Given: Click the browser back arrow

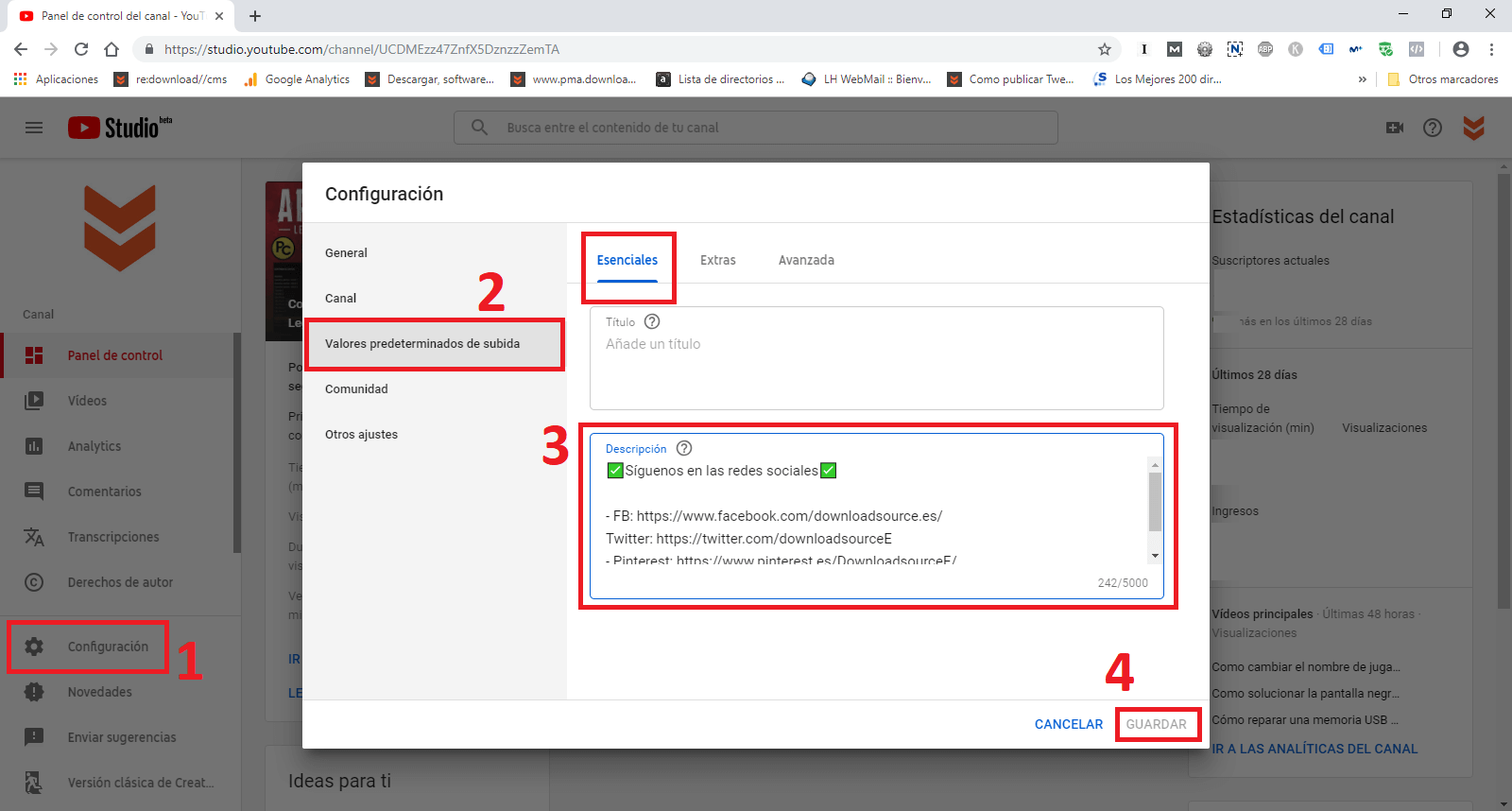Looking at the screenshot, I should tap(21, 49).
